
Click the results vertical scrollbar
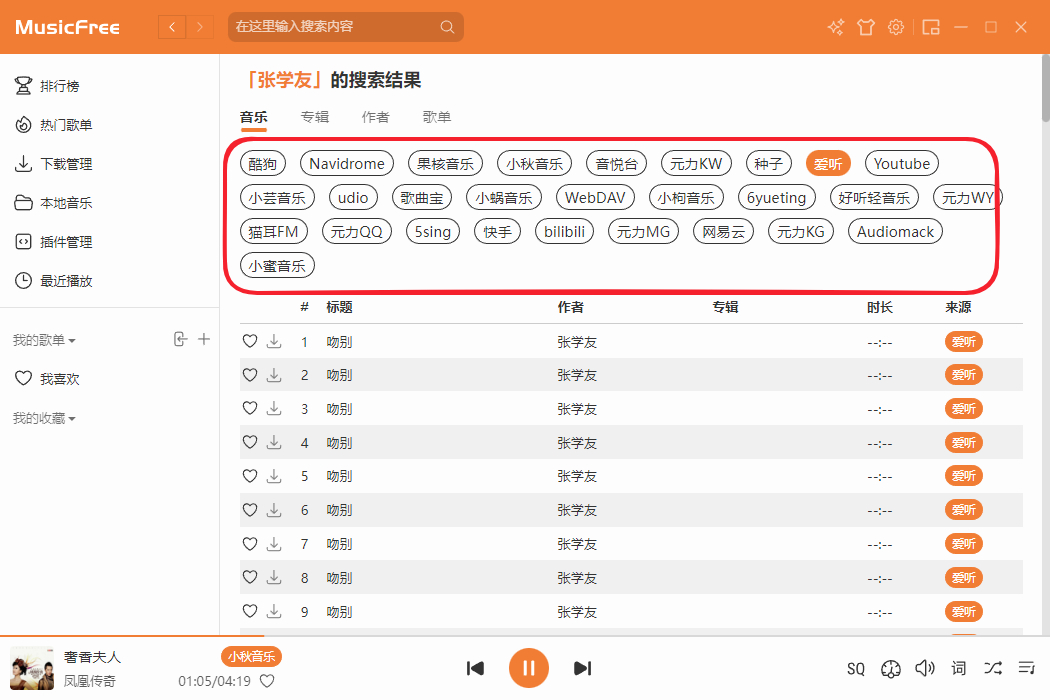click(x=1045, y=87)
